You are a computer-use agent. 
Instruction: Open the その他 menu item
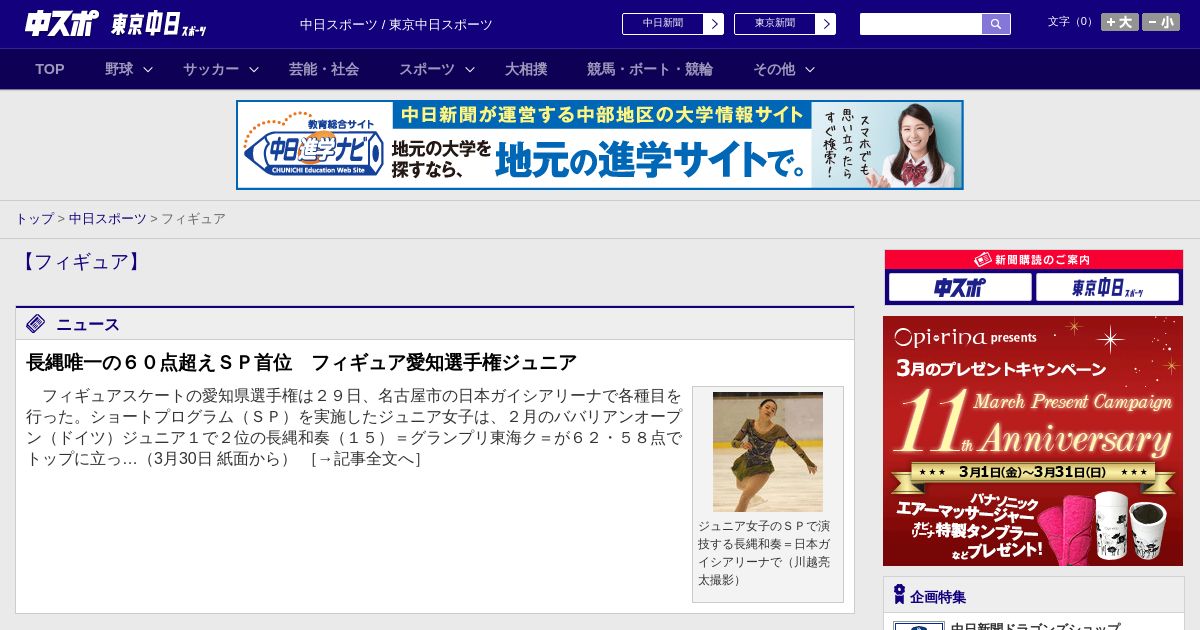774,69
